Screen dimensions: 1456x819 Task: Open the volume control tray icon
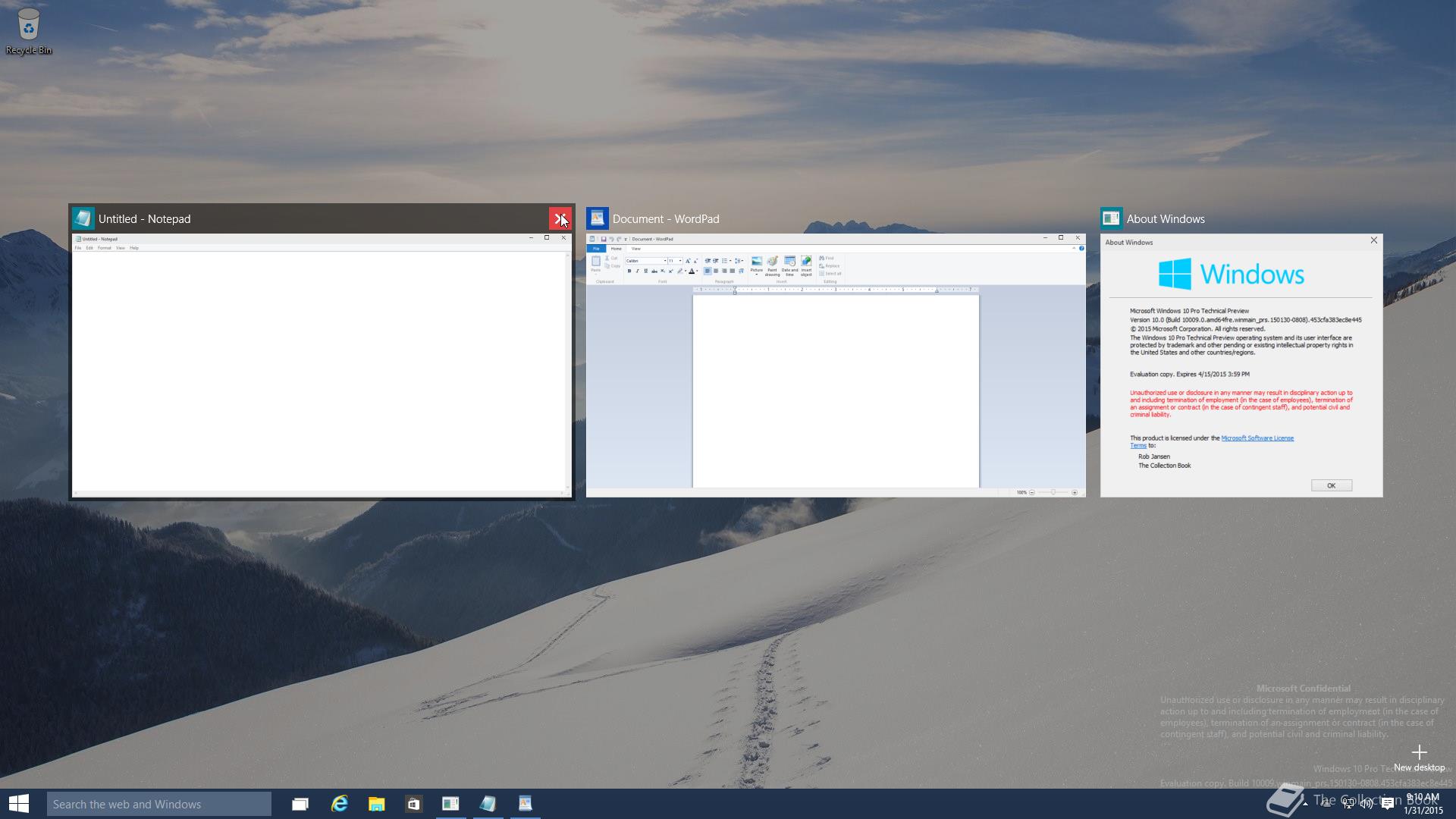[1367, 804]
